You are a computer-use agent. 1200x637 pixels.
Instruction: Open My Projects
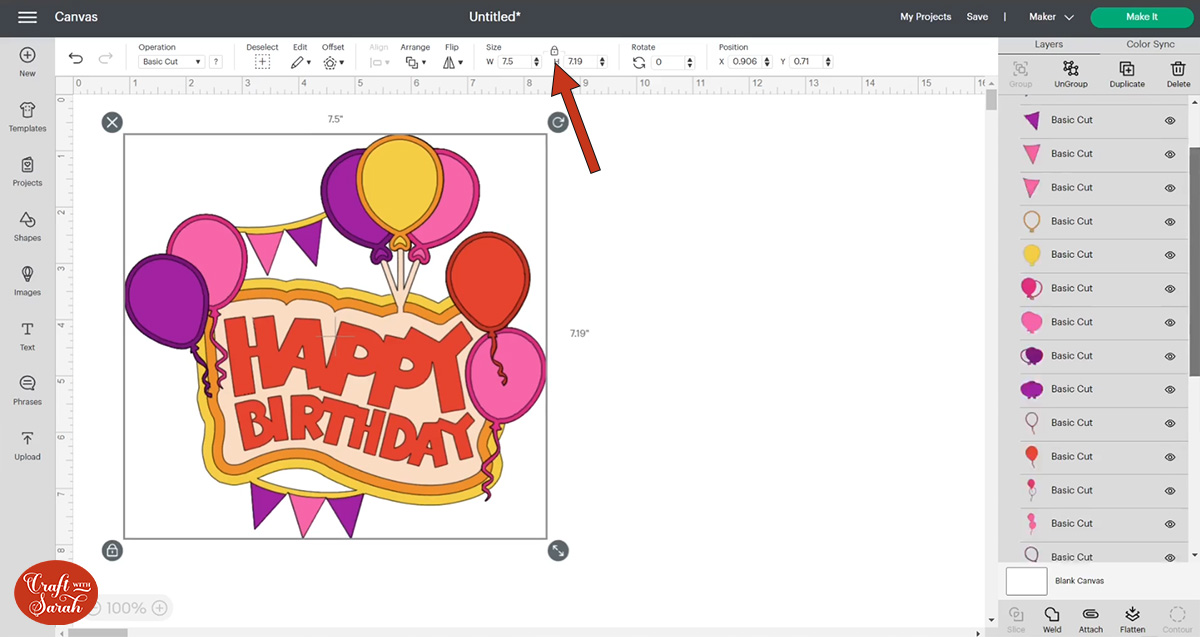[925, 17]
